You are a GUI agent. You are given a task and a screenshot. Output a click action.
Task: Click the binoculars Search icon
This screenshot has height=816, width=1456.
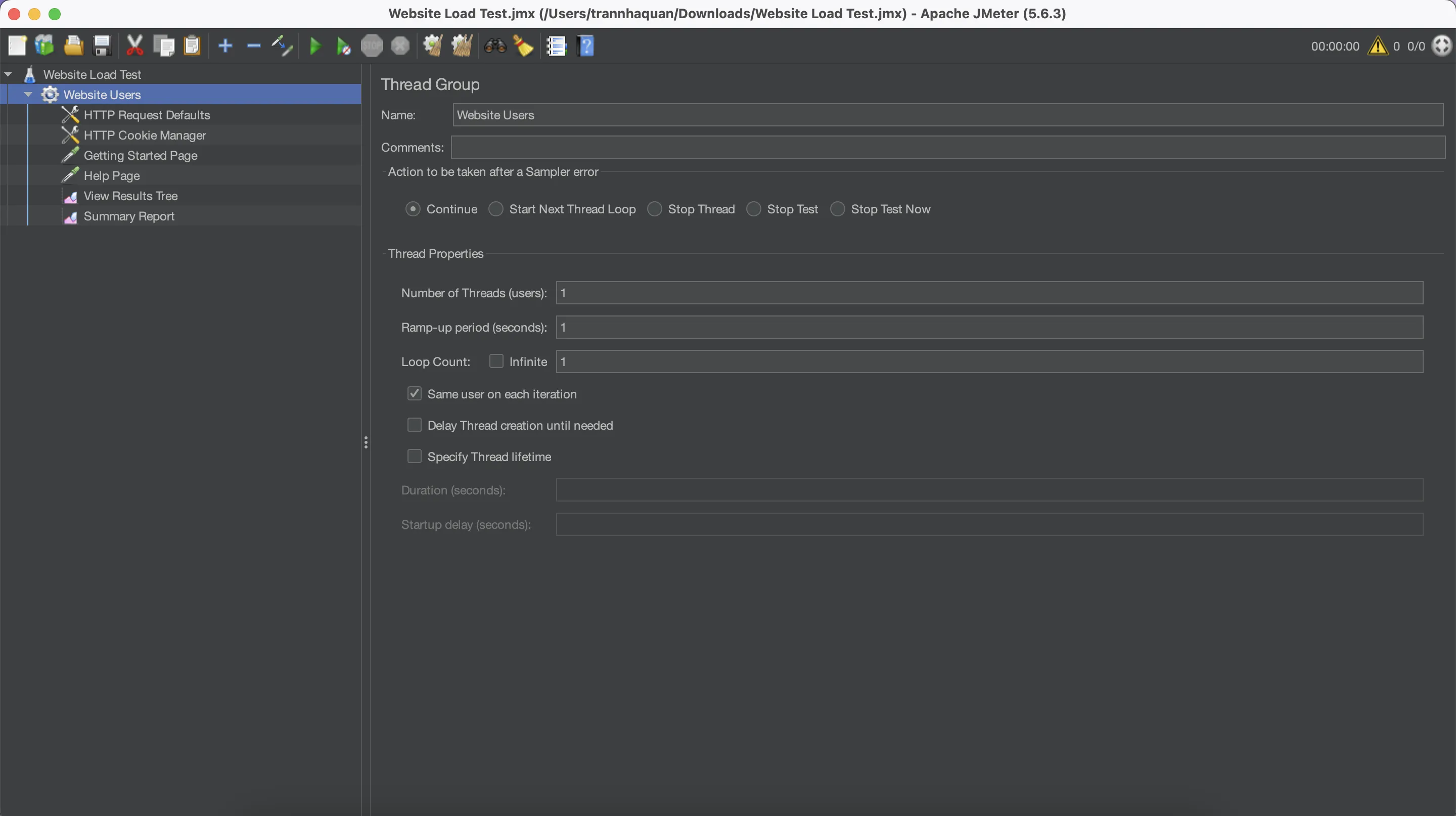click(495, 46)
